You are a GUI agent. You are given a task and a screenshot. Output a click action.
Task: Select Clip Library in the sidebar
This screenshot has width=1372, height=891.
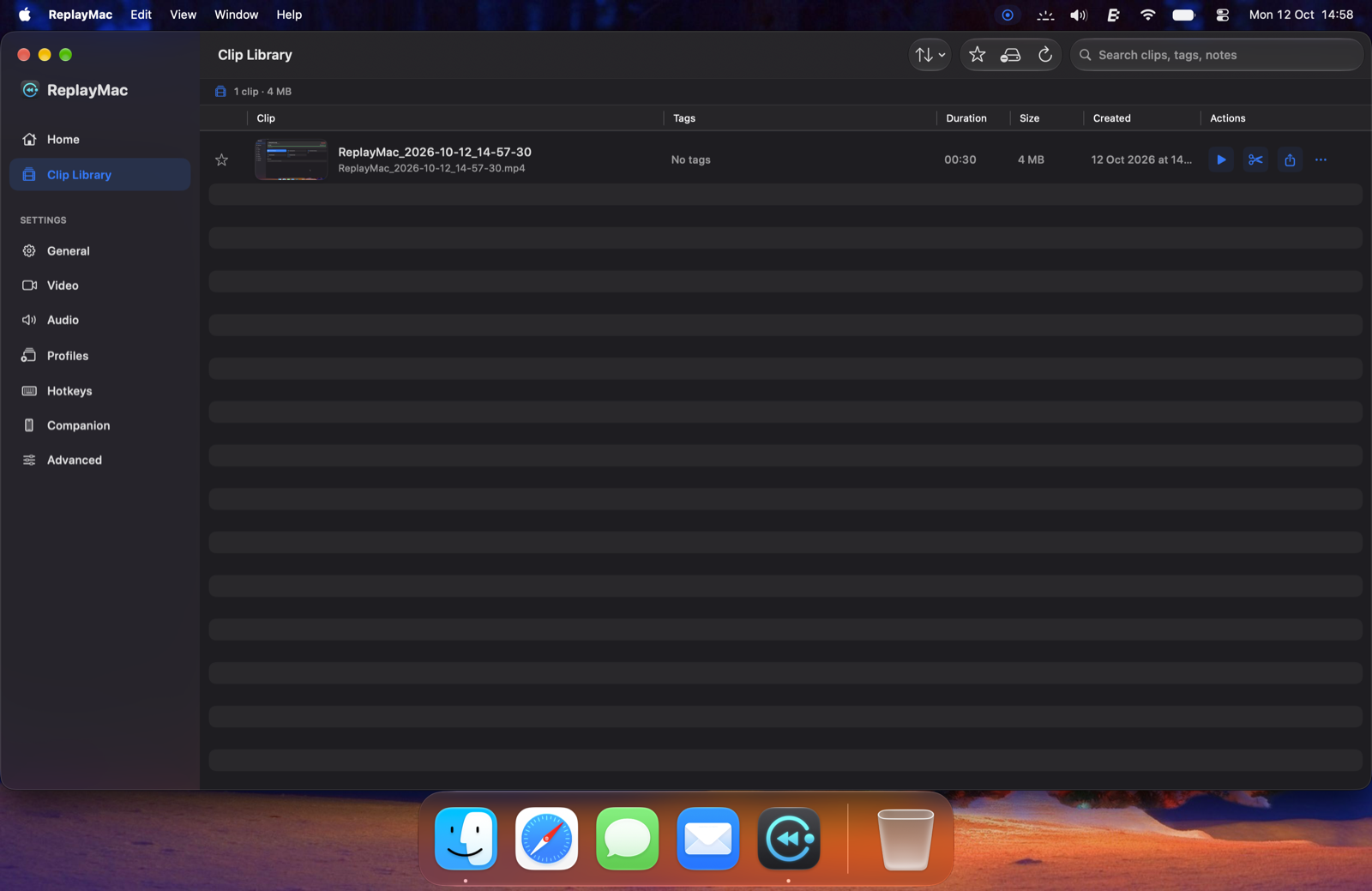(100, 175)
